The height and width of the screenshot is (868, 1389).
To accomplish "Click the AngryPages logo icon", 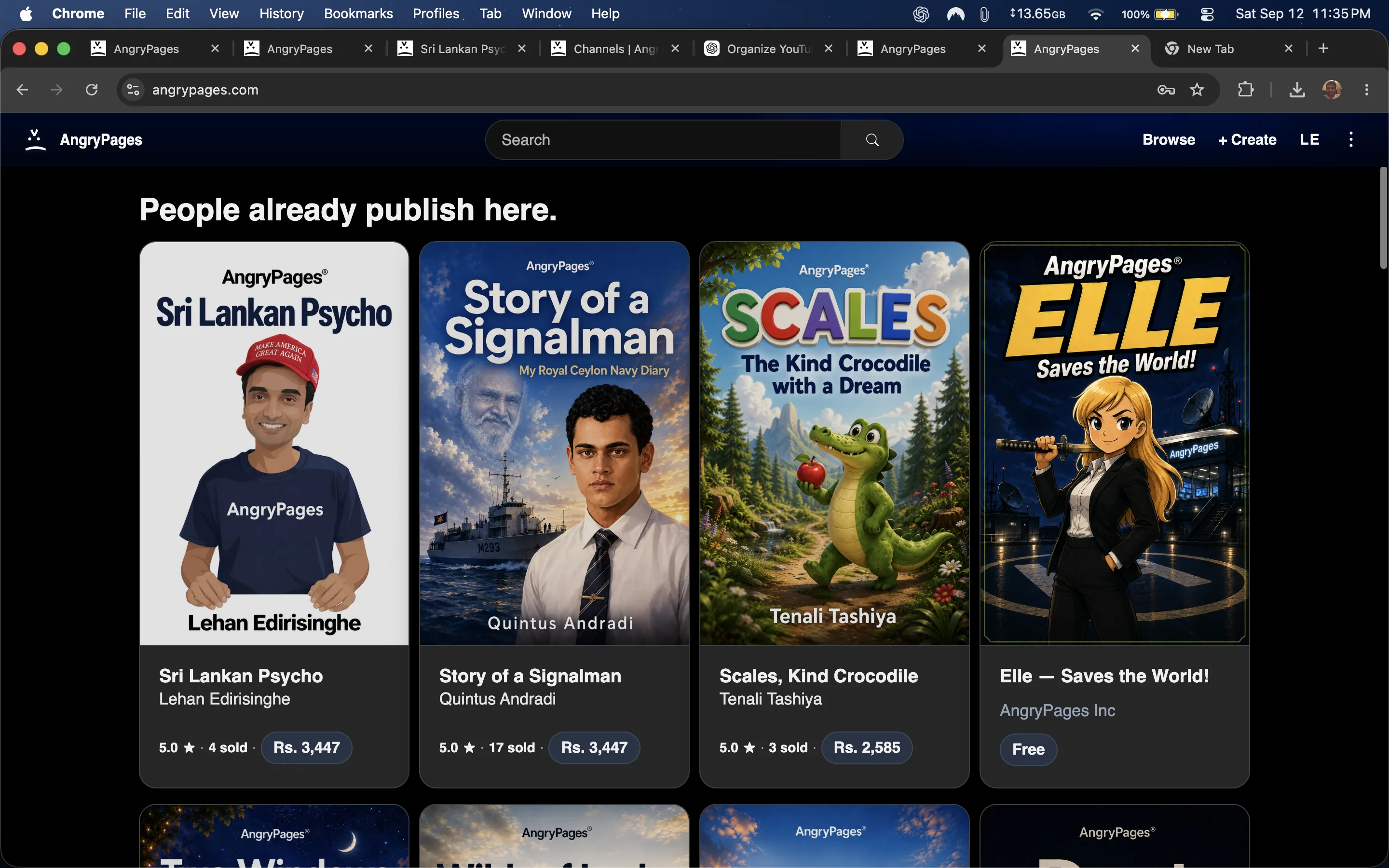I will (x=35, y=139).
